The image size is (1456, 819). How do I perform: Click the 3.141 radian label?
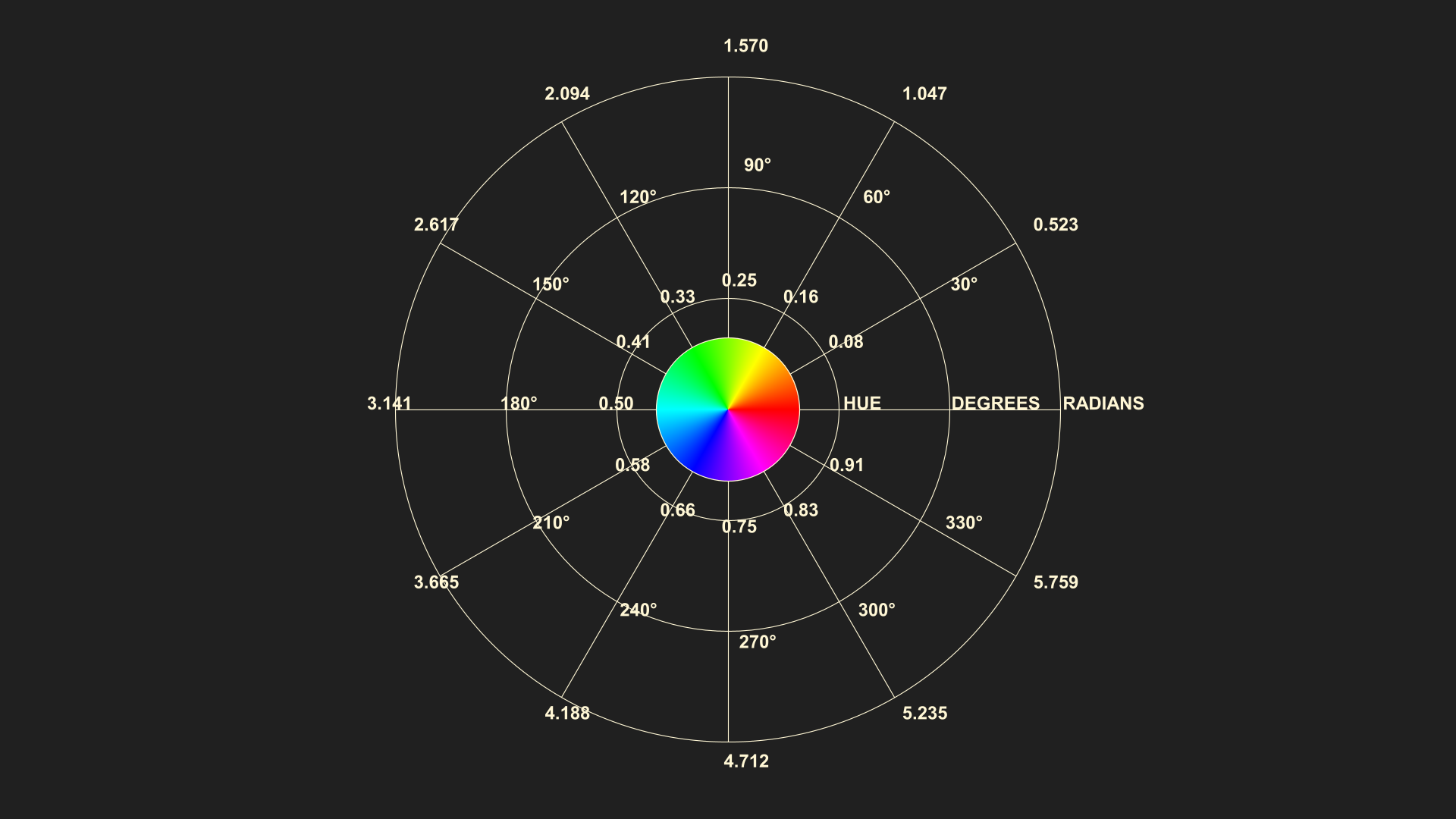pos(389,403)
